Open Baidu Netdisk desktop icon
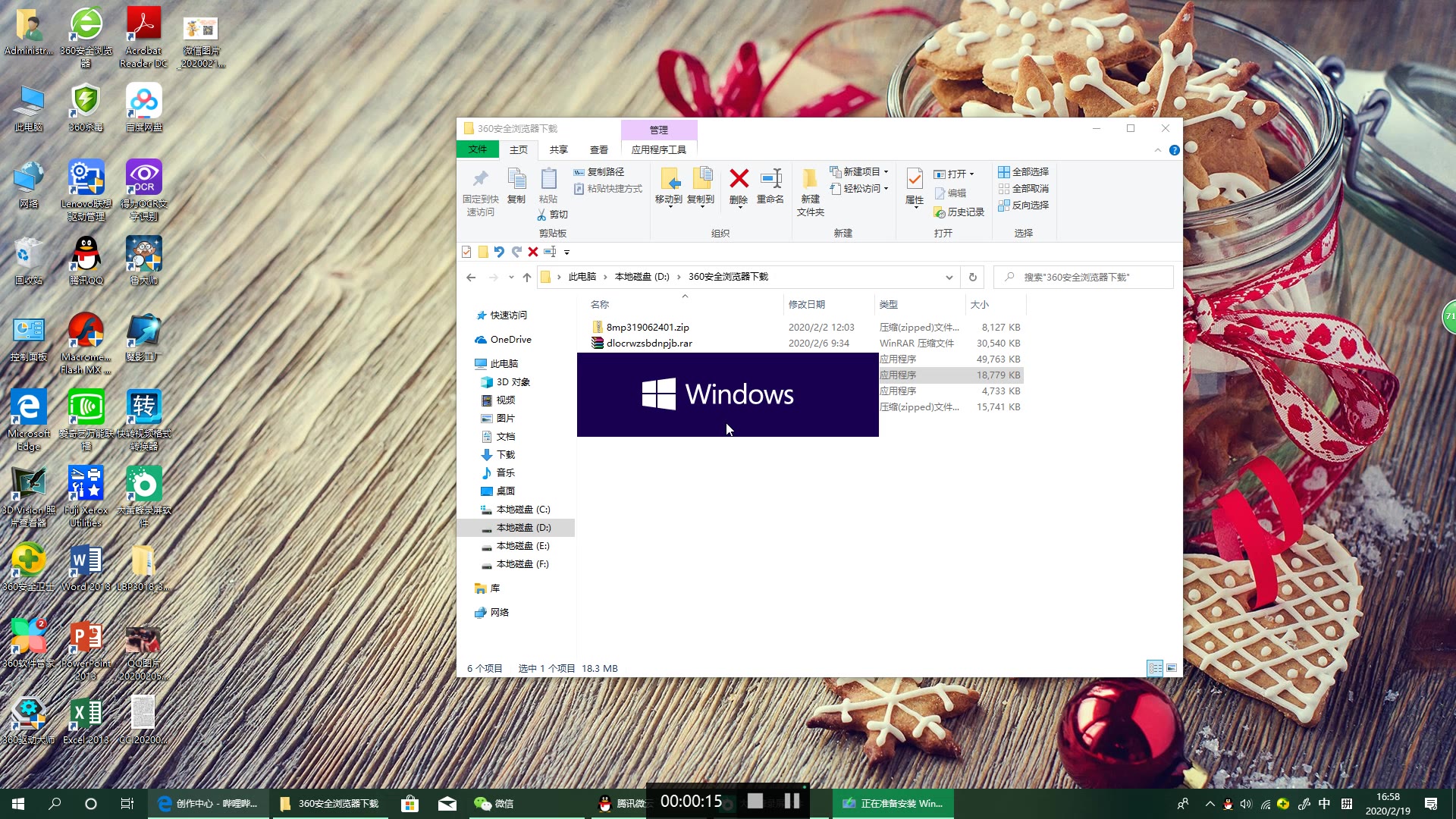The image size is (1456, 819). (x=143, y=108)
